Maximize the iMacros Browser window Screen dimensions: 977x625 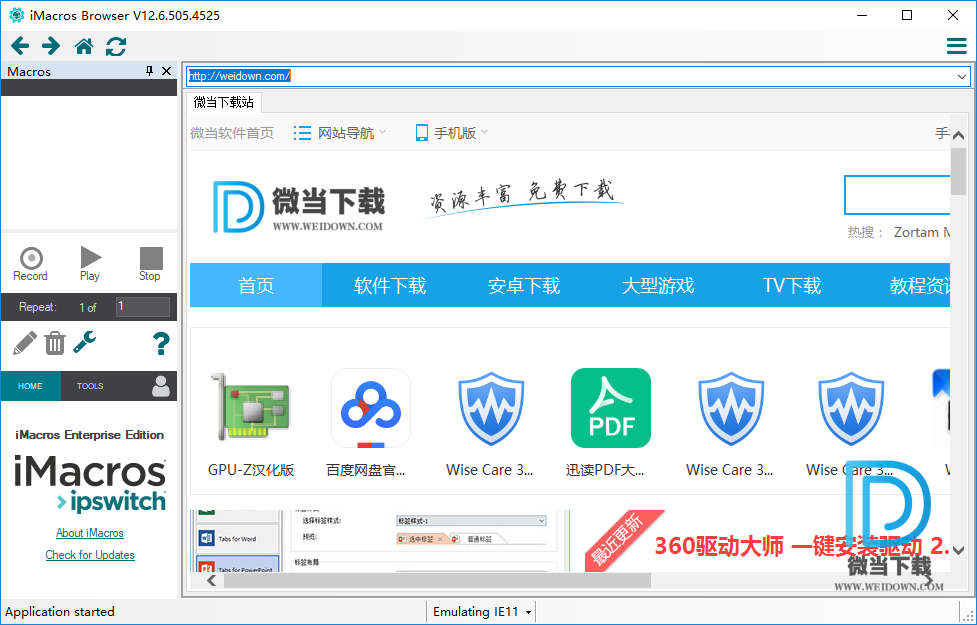pyautogui.click(x=907, y=16)
